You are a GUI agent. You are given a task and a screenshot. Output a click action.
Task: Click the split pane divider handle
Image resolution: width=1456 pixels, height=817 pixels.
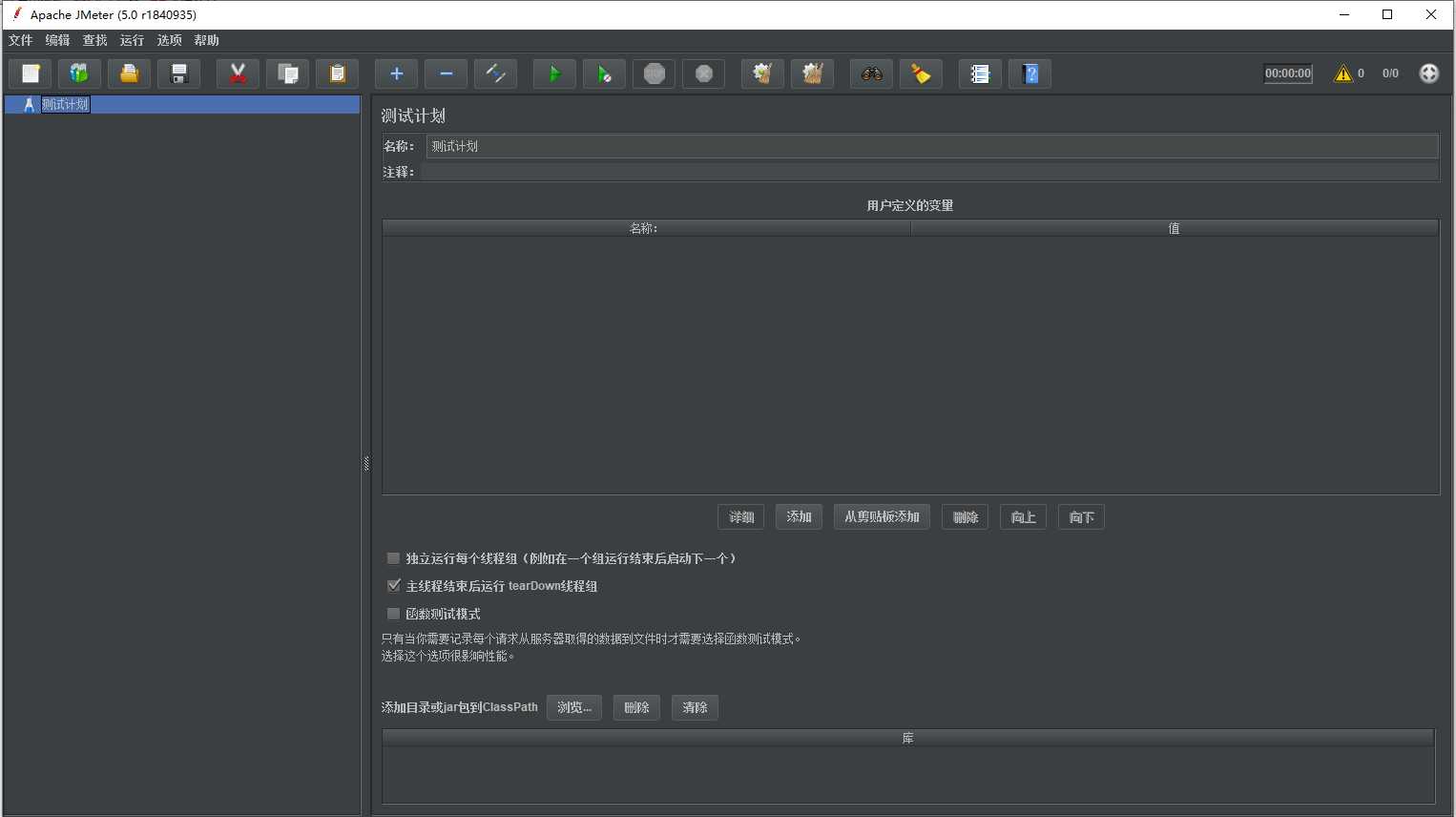pyautogui.click(x=366, y=464)
